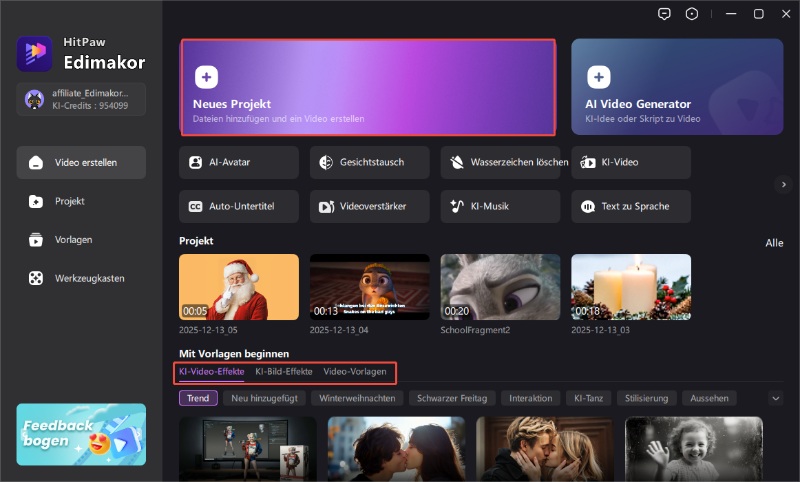Viewport: 800px width, 482px height.
Task: Open the Feedbackbogen banner
Action: click(x=81, y=435)
